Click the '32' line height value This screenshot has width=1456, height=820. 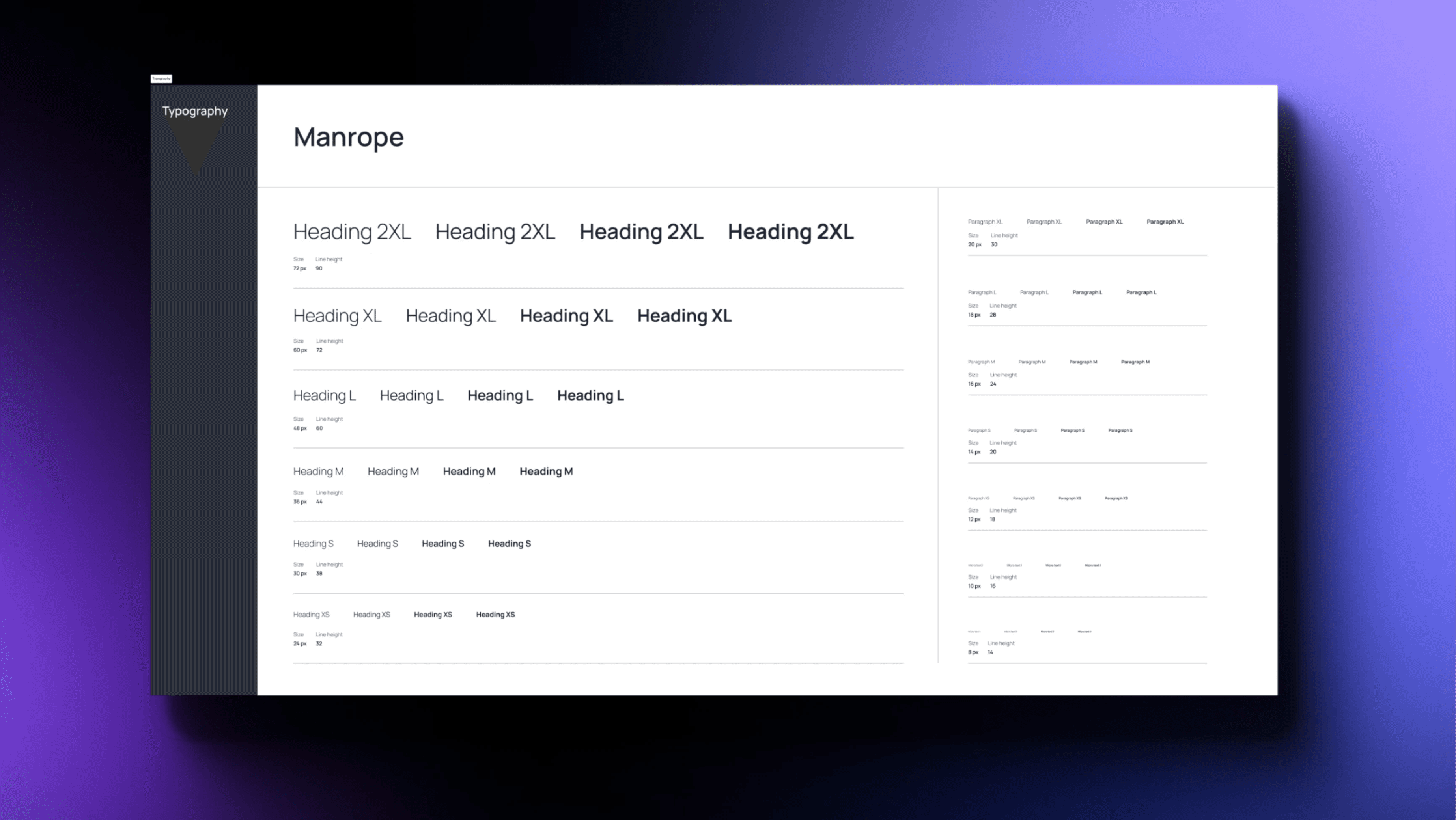[319, 644]
